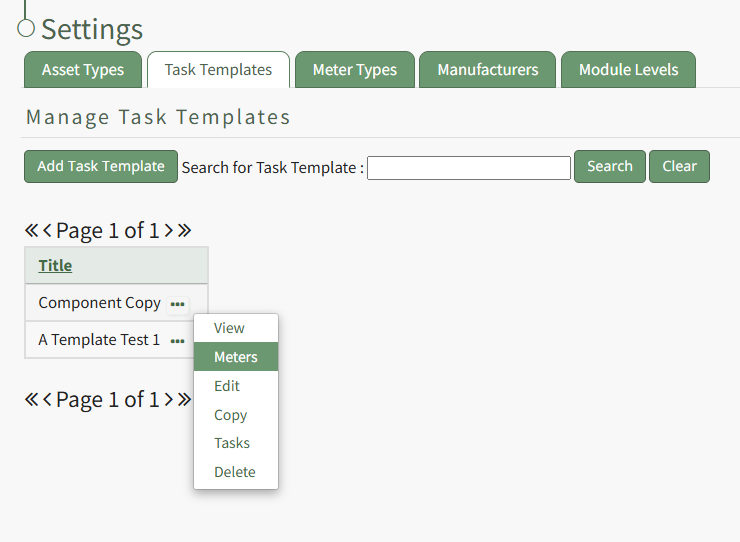
Task: Jump to last page in top pagination
Action: [184, 231]
